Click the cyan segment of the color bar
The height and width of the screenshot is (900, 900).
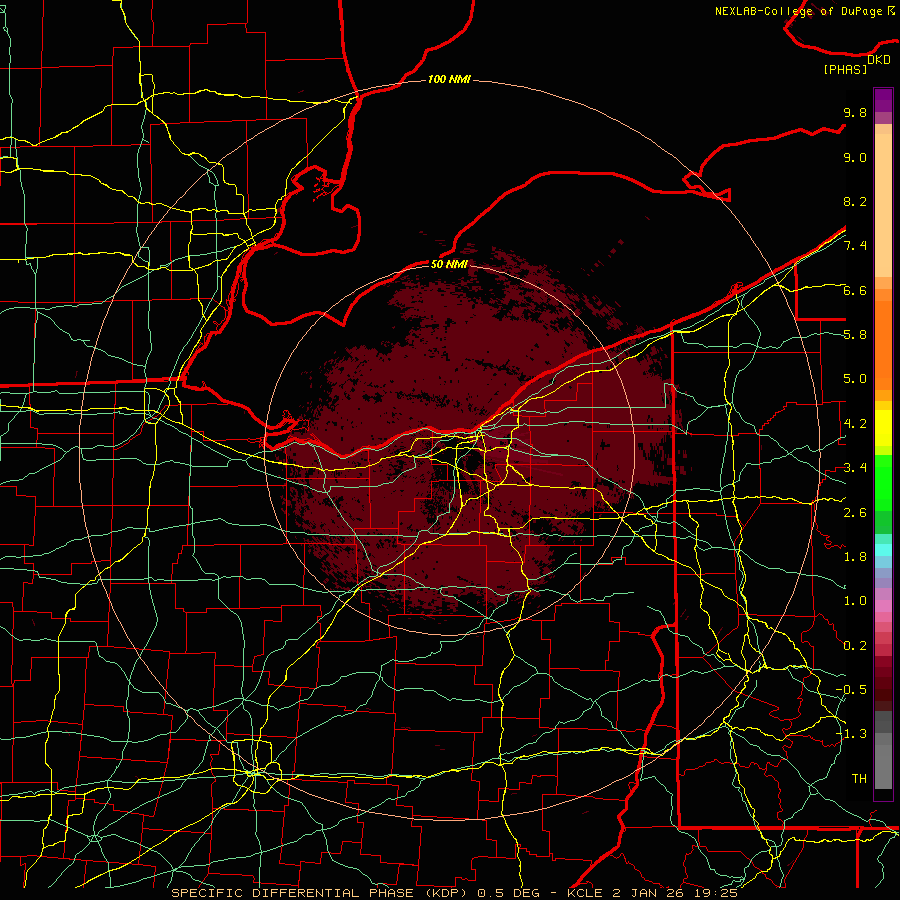(883, 550)
